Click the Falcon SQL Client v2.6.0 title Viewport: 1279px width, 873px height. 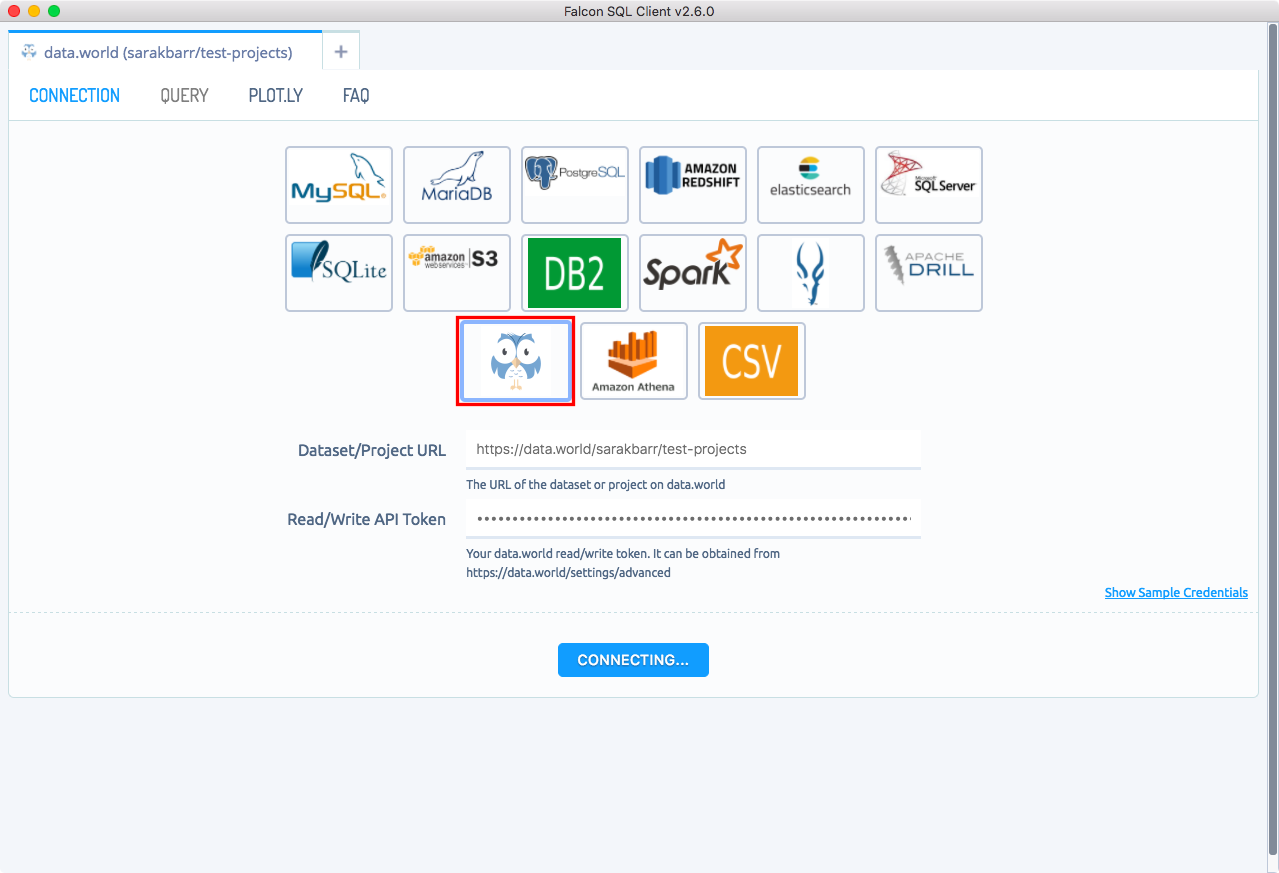click(x=639, y=11)
